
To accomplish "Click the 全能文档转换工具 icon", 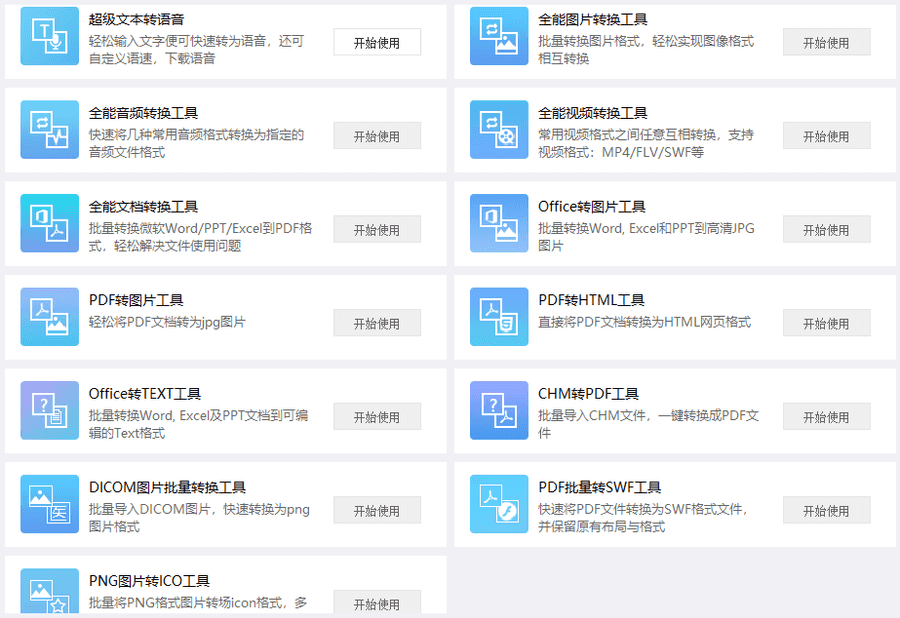I will pos(49,223).
